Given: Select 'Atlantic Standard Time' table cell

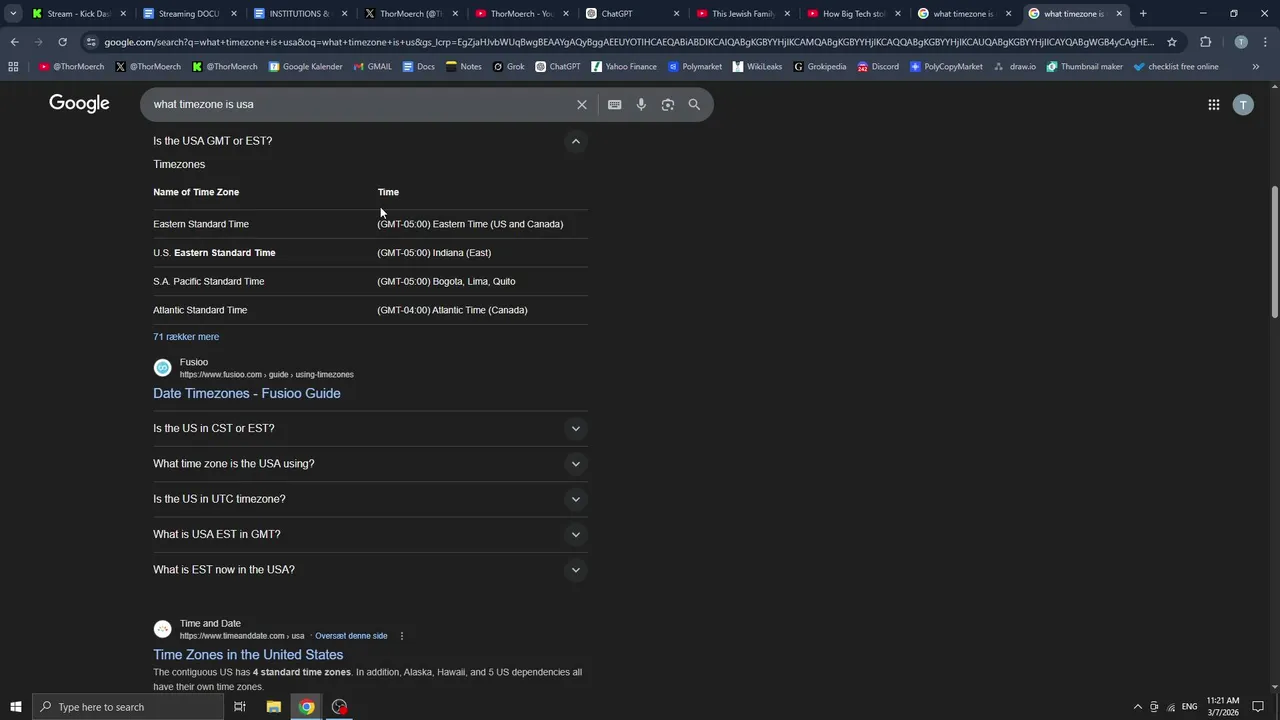Looking at the screenshot, I should click(x=200, y=310).
